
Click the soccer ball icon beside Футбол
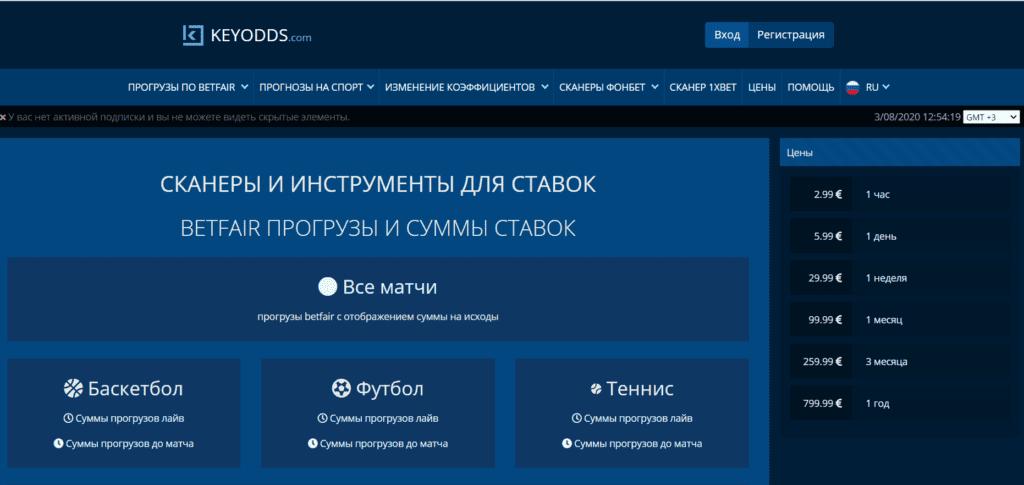[342, 389]
